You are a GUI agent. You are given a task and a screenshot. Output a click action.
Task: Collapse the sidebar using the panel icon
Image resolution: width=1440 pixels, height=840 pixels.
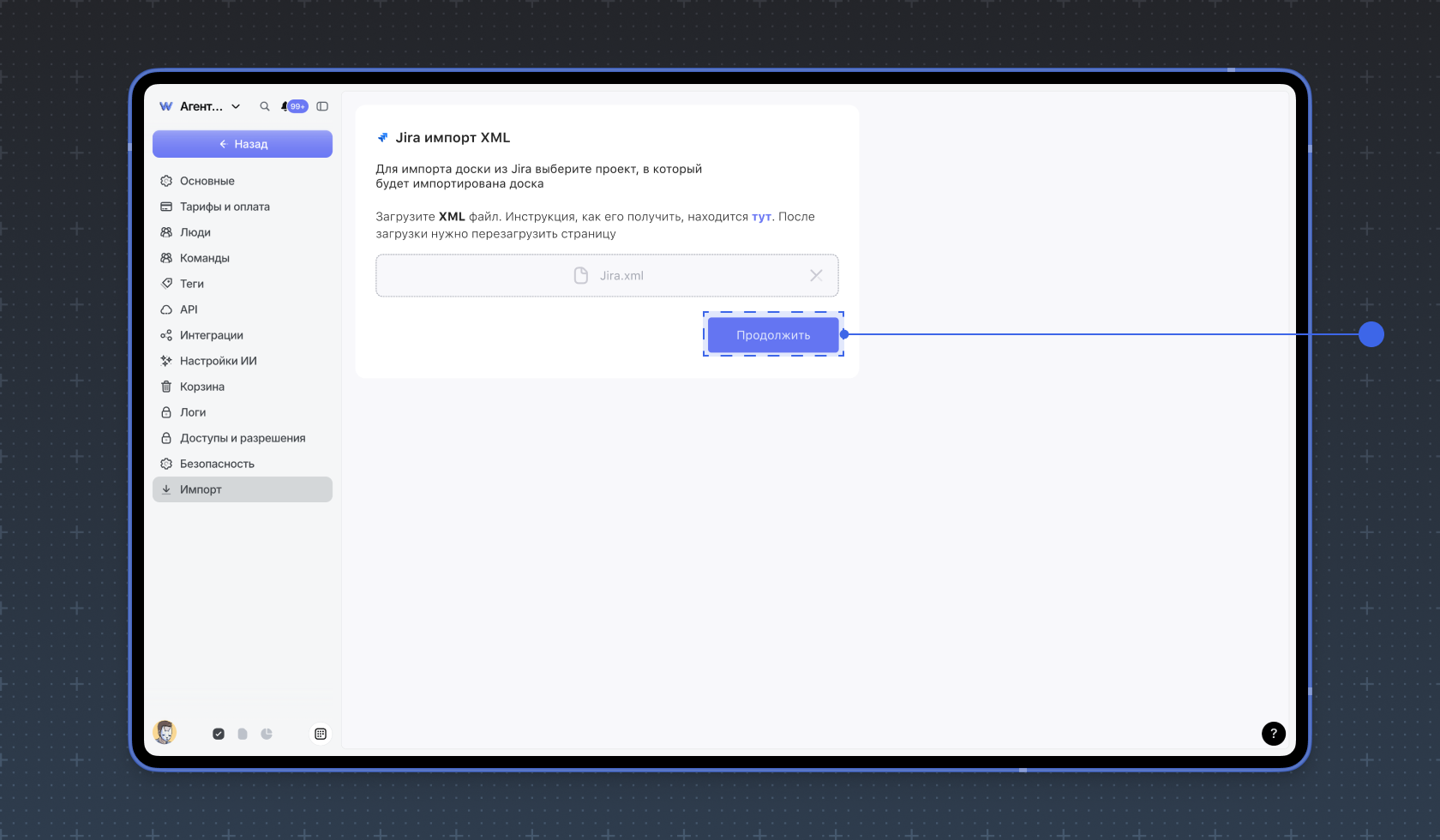coord(322,106)
